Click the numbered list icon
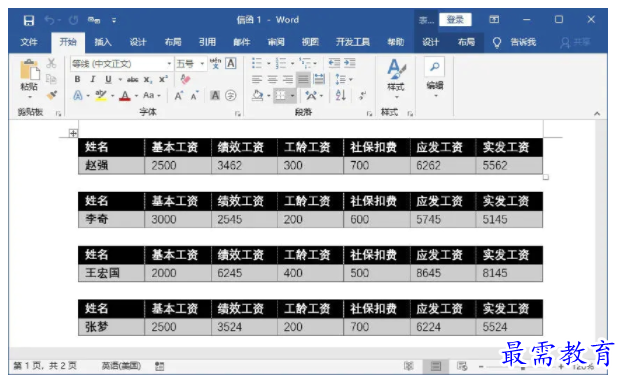The height and width of the screenshot is (385, 623). (x=281, y=63)
